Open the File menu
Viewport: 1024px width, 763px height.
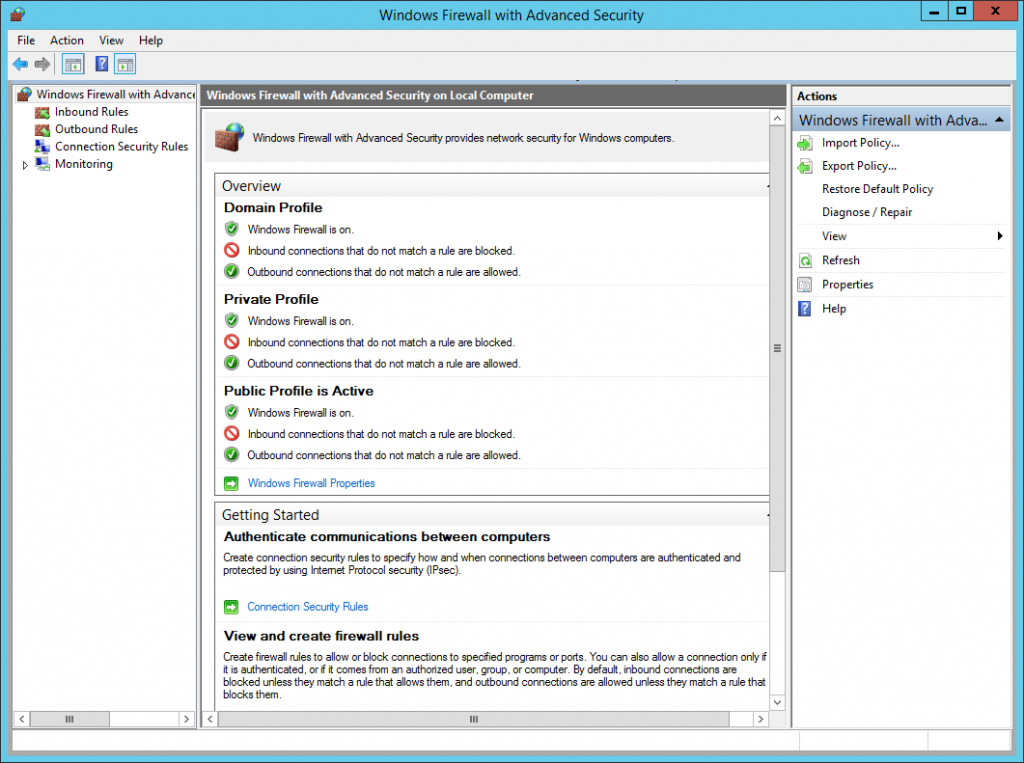click(26, 41)
